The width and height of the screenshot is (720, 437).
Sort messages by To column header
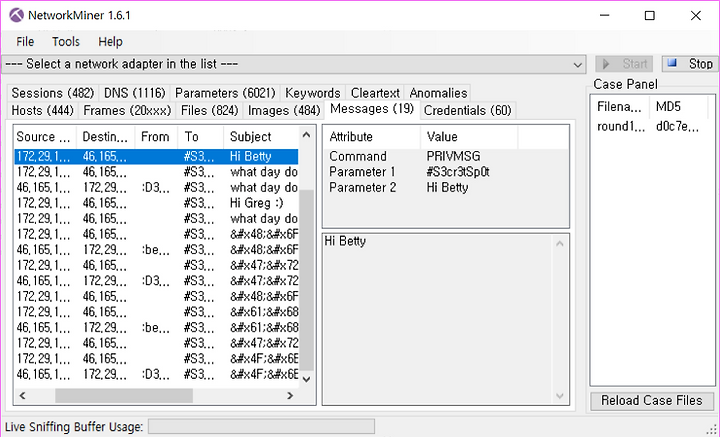[x=201, y=137]
